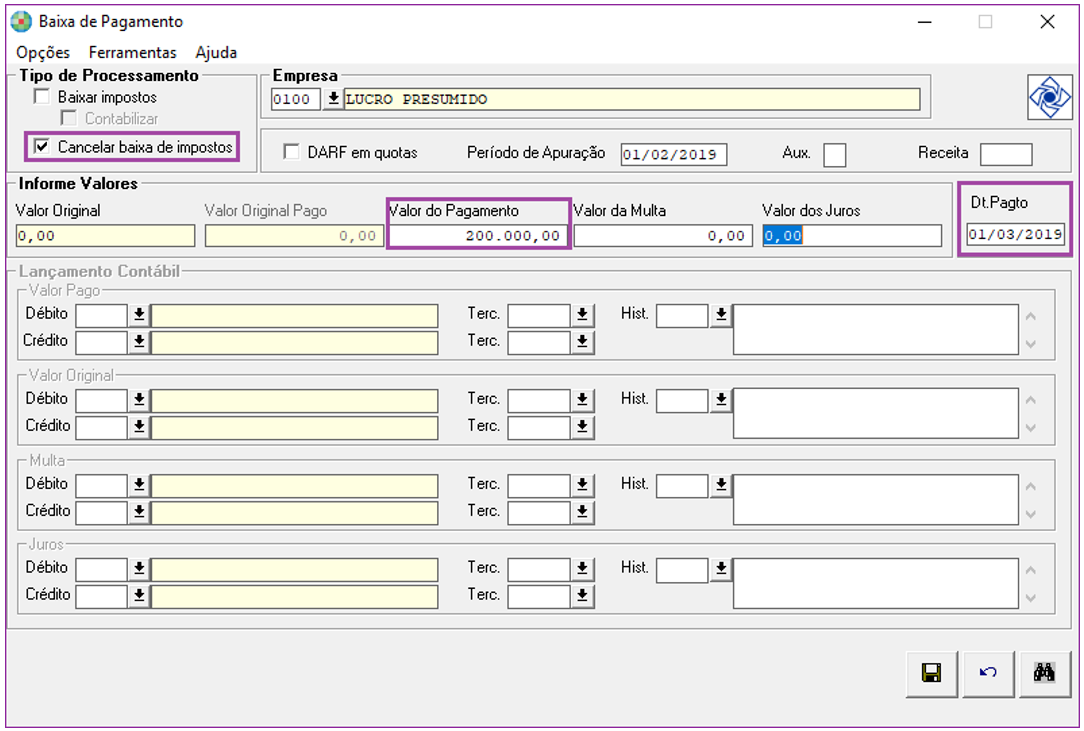Click scroll down arrow of Juros history

click(x=1031, y=597)
